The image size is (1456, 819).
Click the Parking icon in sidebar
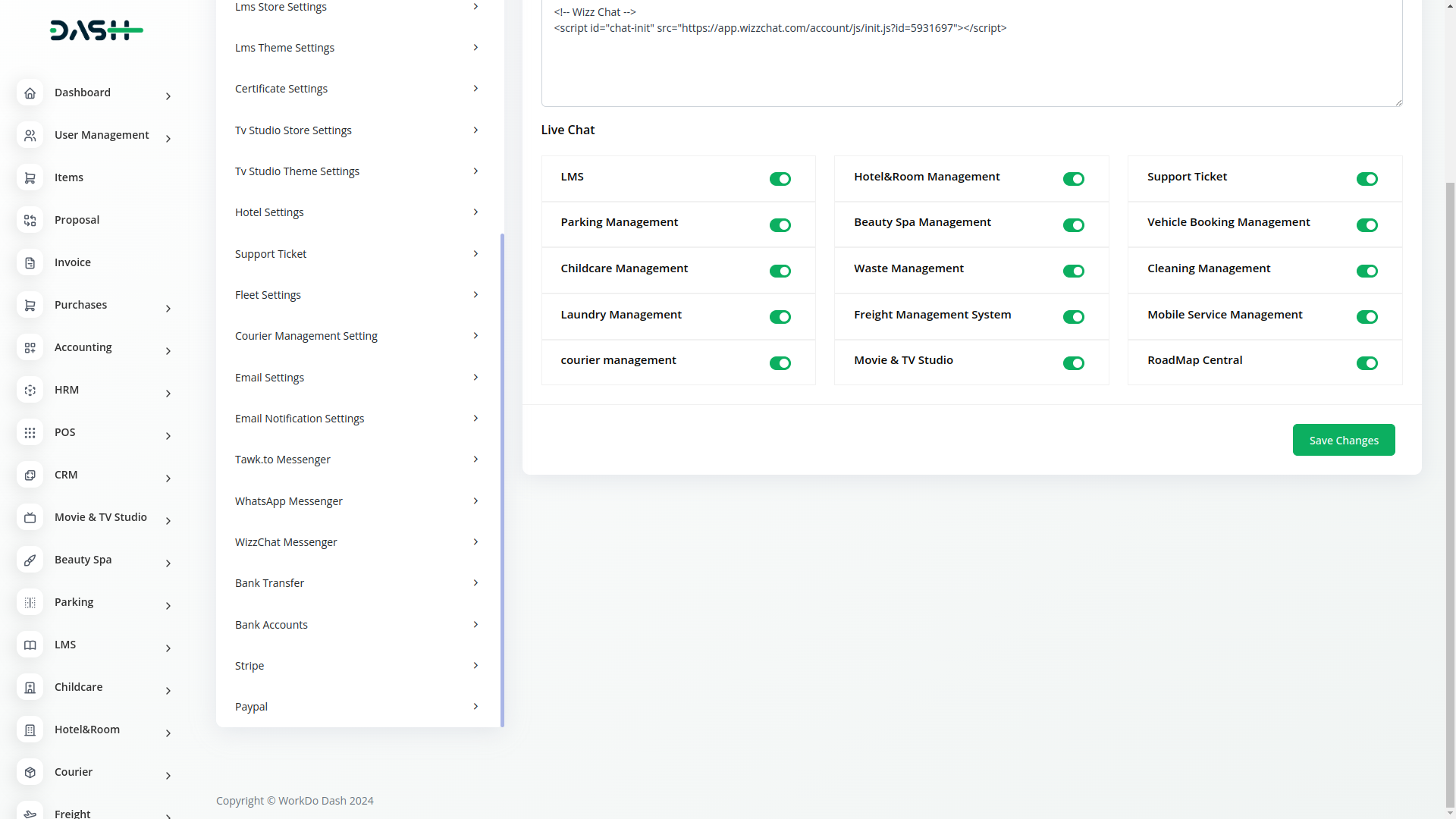tap(30, 602)
